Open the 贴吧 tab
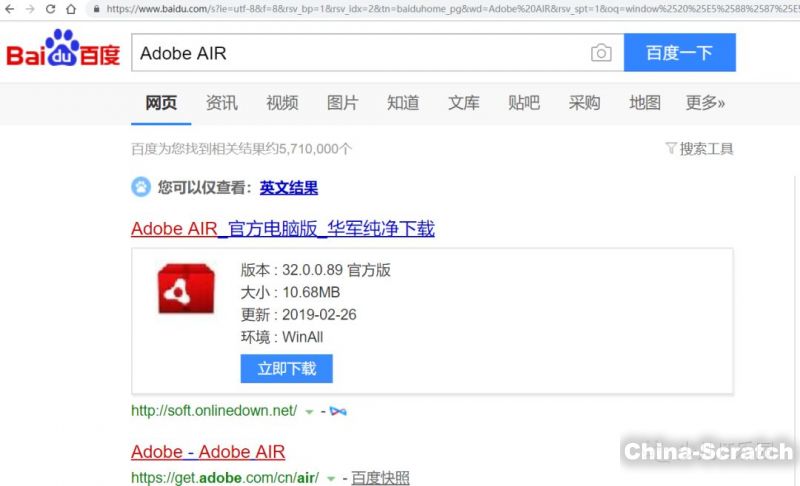 pos(524,103)
